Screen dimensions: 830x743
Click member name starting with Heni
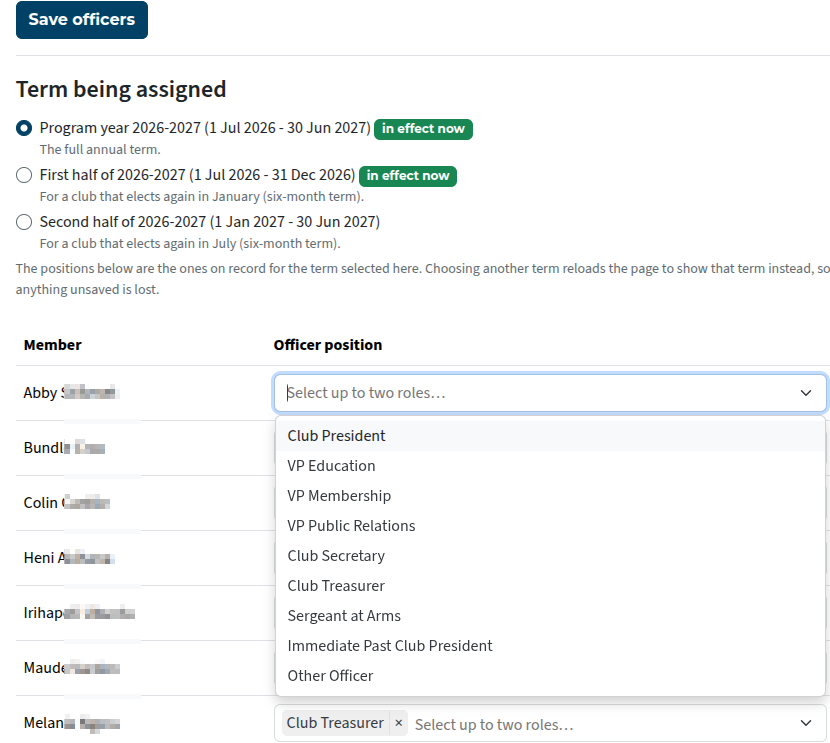click(x=69, y=558)
